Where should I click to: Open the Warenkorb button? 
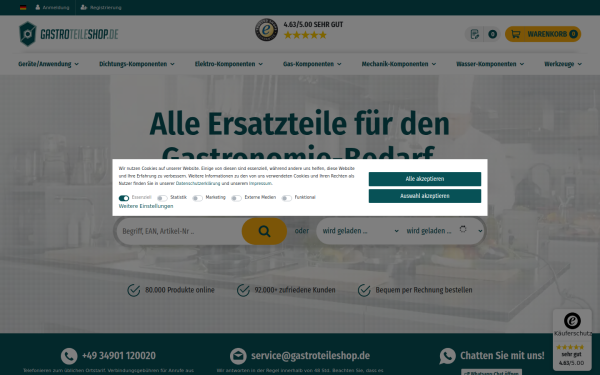pyautogui.click(x=543, y=34)
